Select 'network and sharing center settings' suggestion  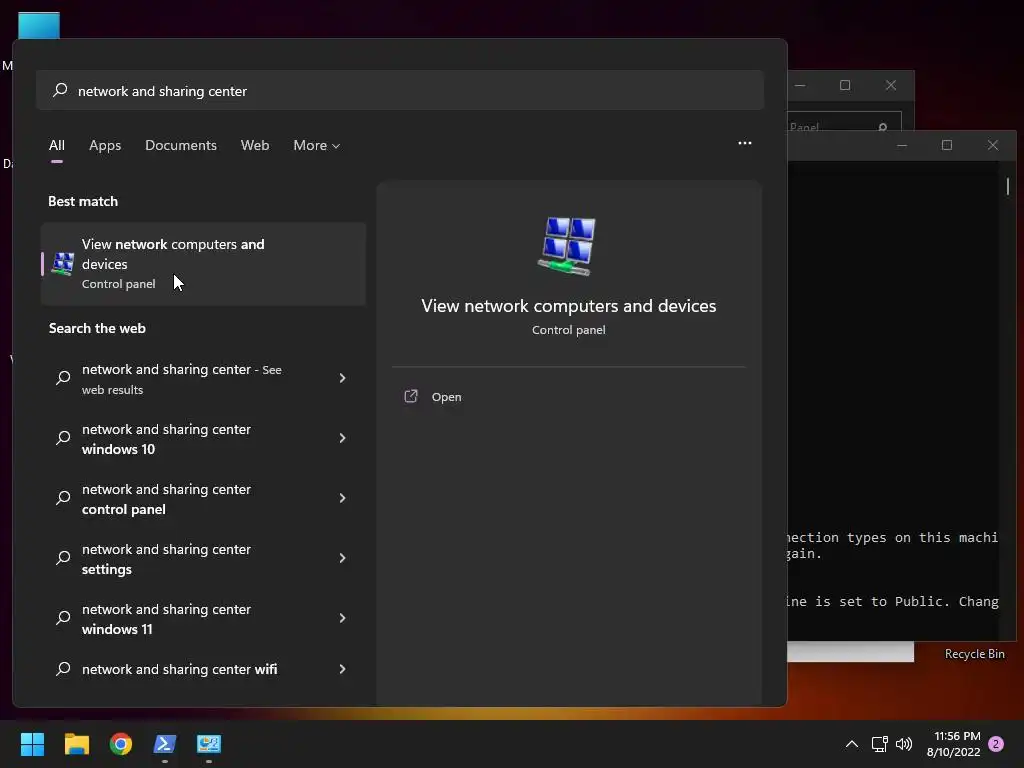coord(203,559)
